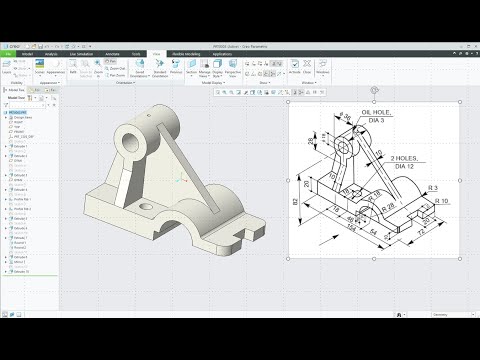Viewport: 480px width, 360px height.
Task: Open the Appearances gallery
Action: pyautogui.click(x=56, y=67)
